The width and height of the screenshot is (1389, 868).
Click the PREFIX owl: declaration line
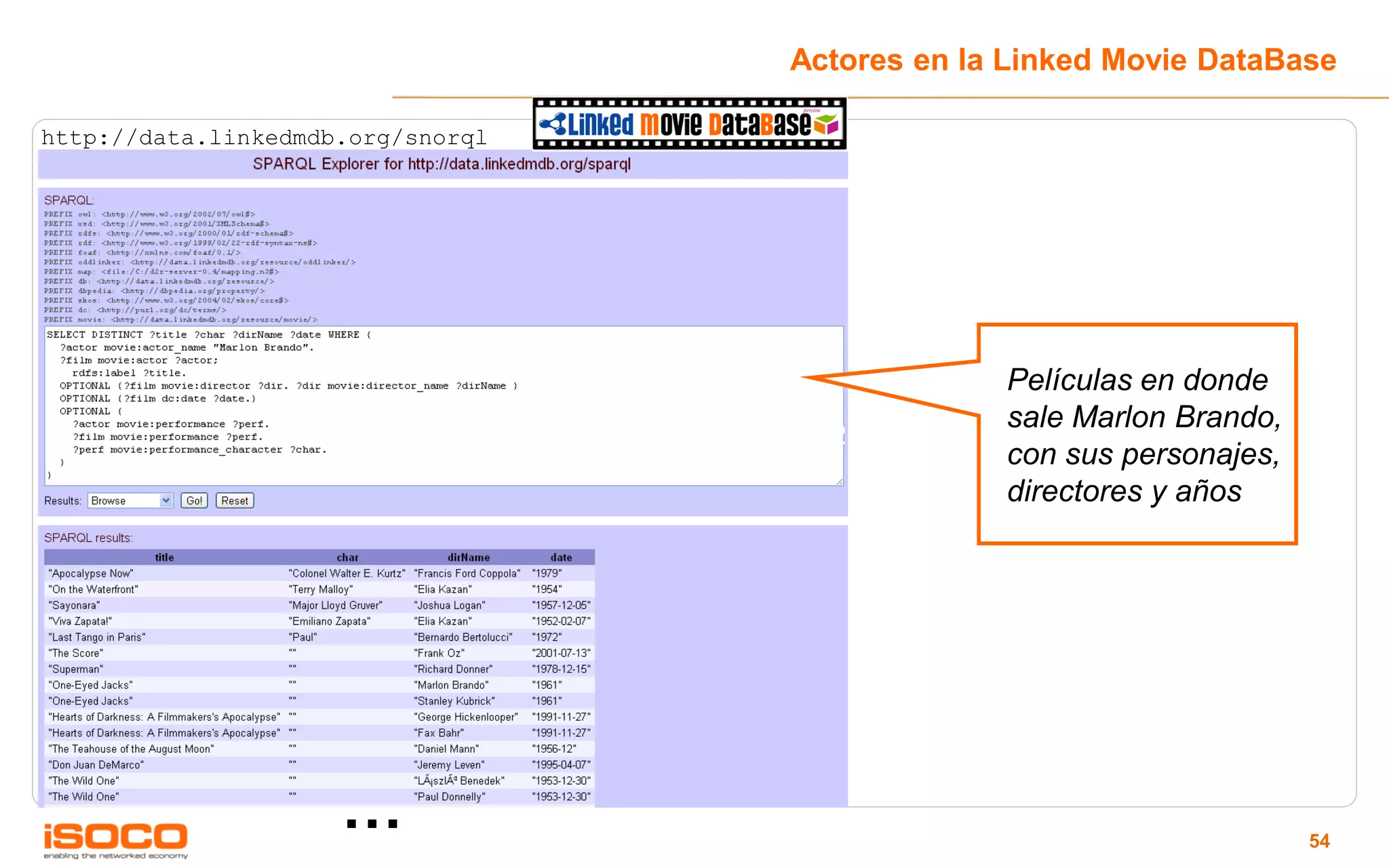(x=149, y=214)
